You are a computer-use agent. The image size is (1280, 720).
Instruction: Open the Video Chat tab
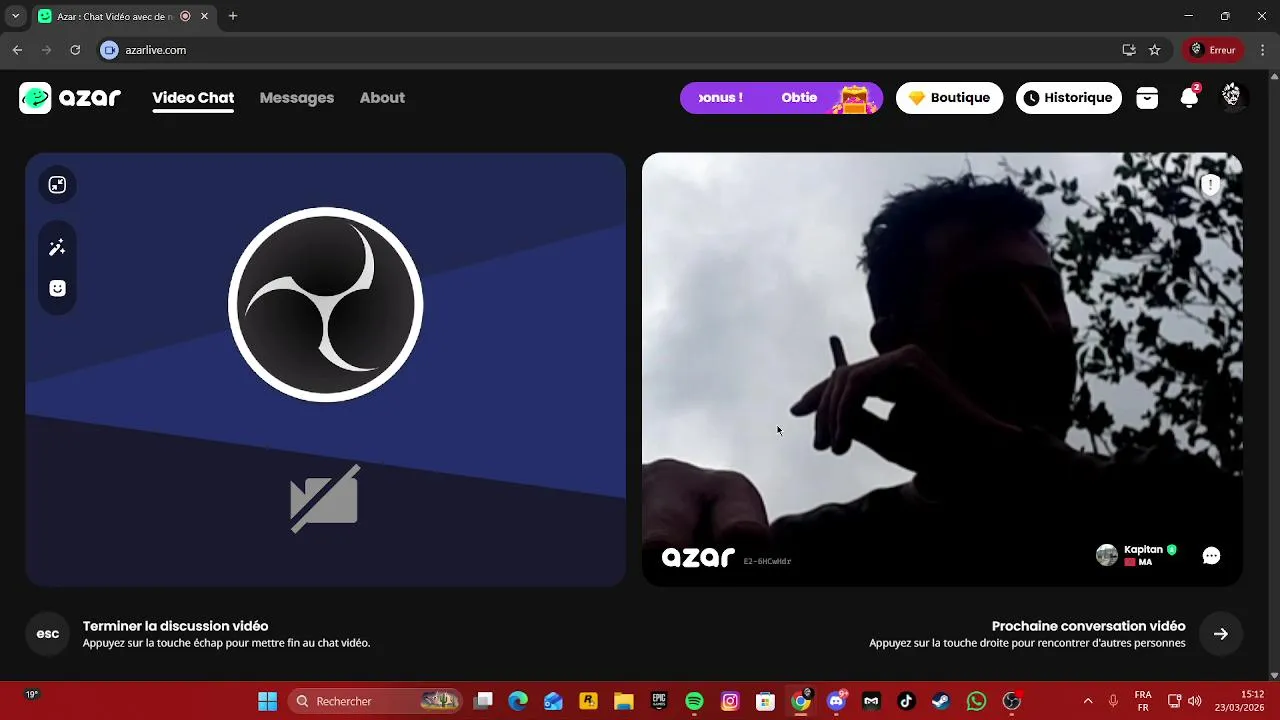coord(193,98)
